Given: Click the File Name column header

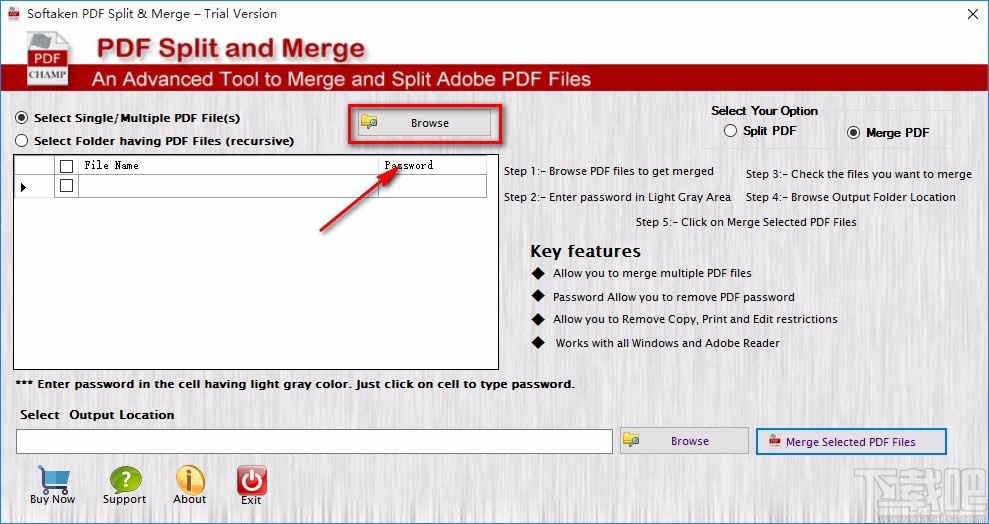Looking at the screenshot, I should (228, 165).
